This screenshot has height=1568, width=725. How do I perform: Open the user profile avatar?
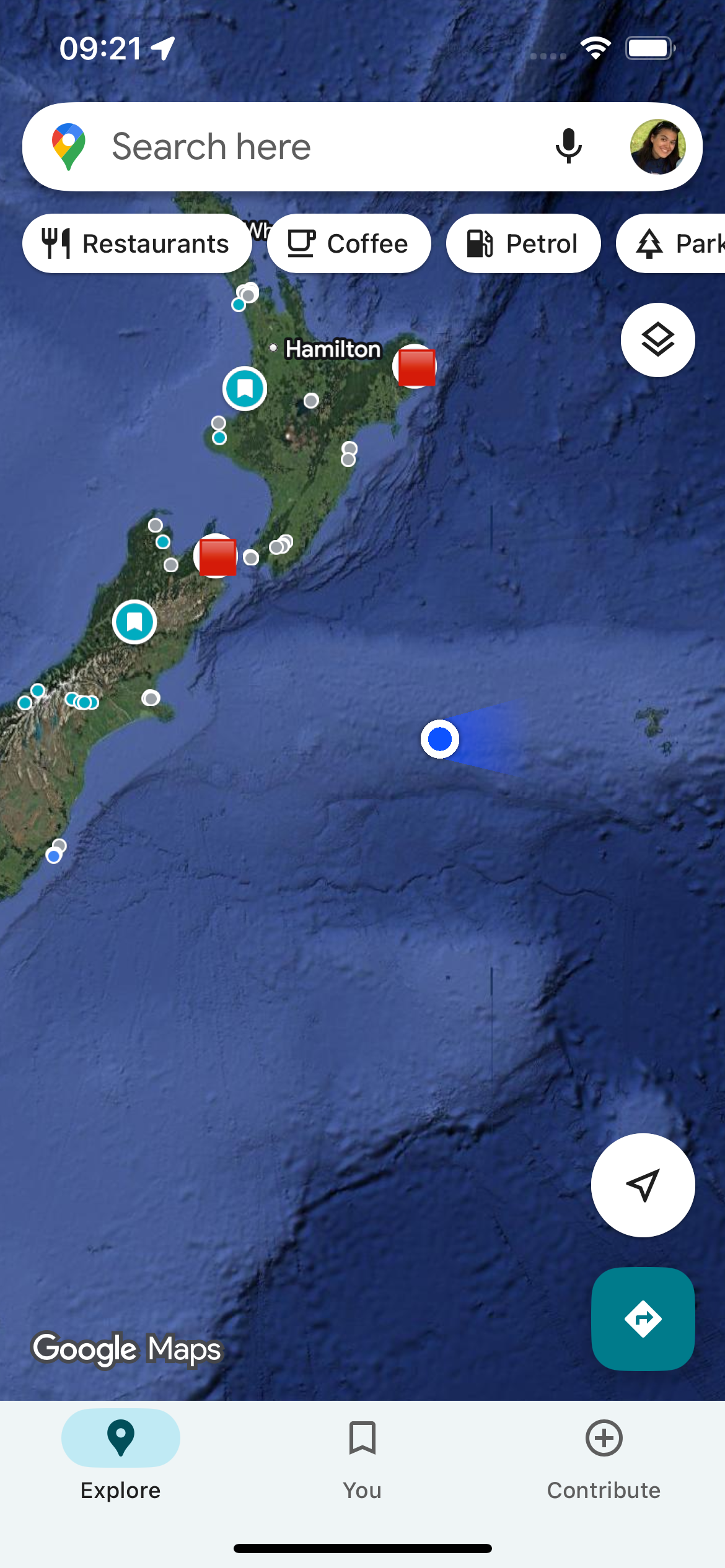click(x=657, y=147)
